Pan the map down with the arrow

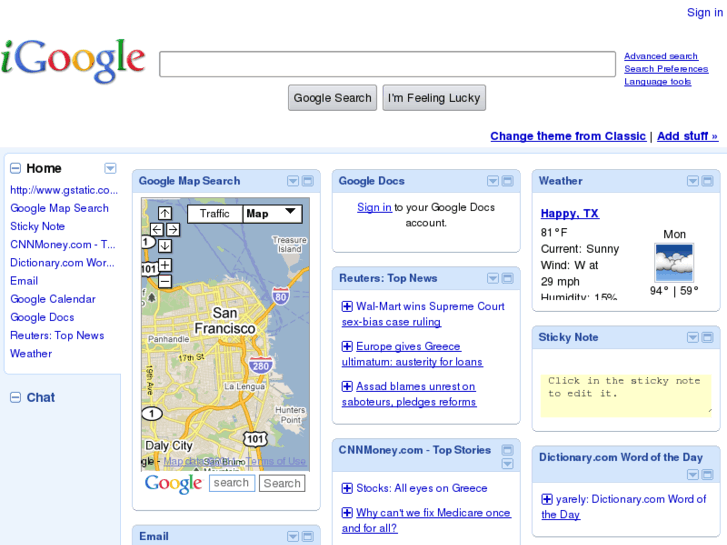(x=165, y=246)
